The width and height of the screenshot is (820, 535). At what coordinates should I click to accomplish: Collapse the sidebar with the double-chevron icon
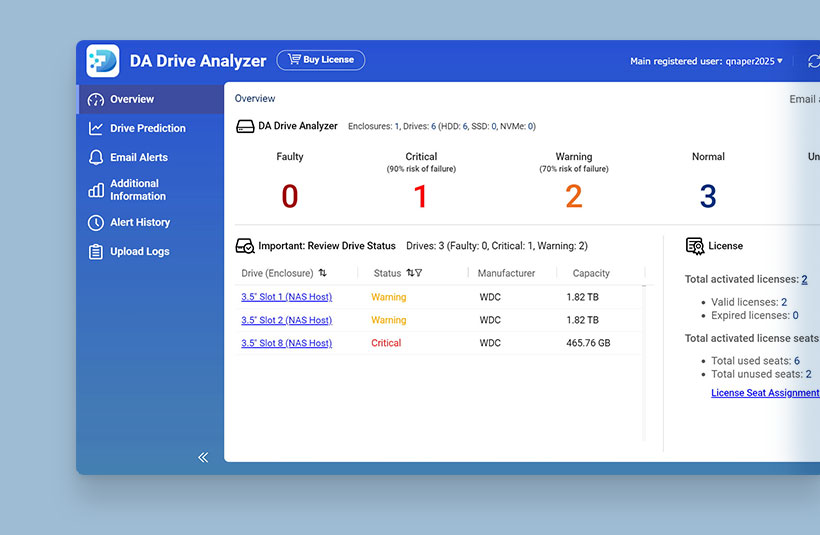[x=203, y=457]
